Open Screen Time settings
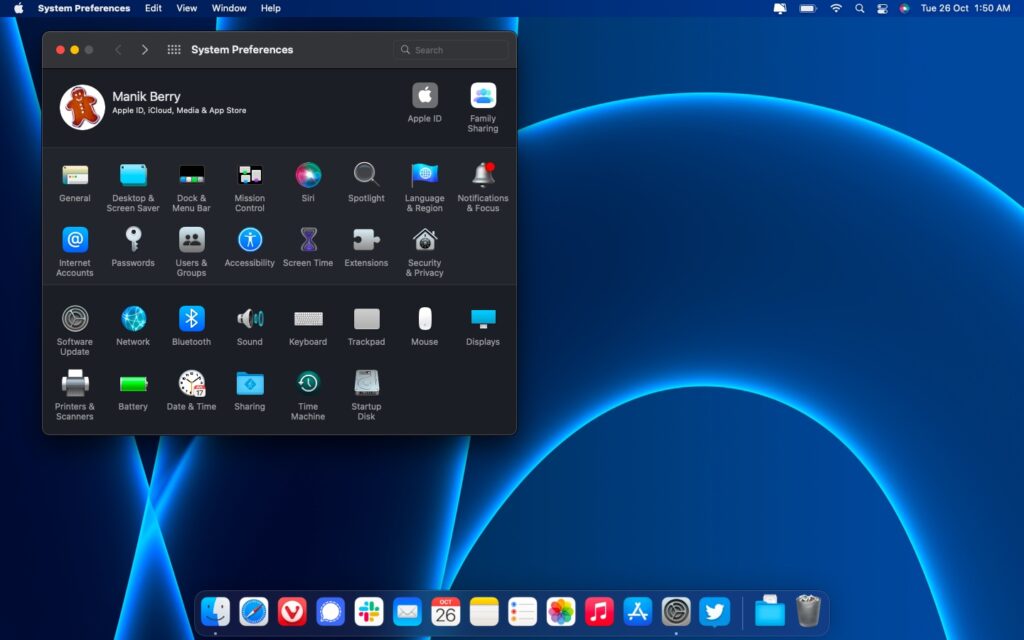This screenshot has width=1024, height=640. coord(307,242)
